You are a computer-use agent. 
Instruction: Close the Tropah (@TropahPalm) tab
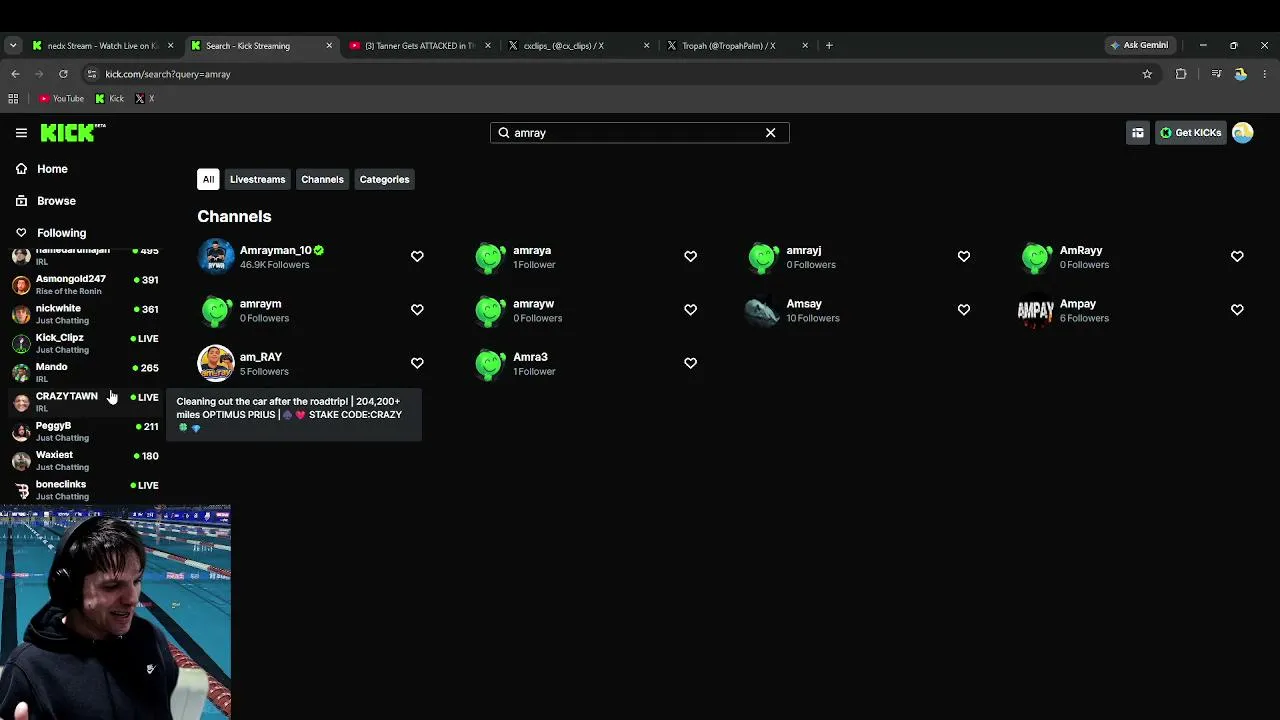coord(805,45)
